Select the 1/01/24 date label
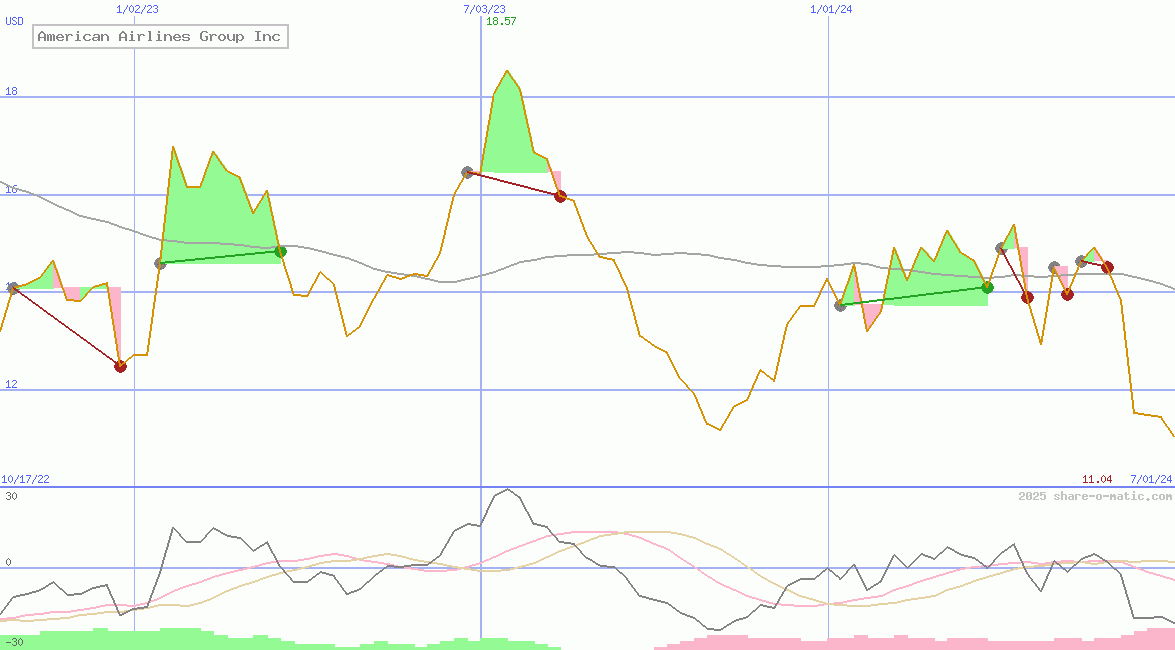This screenshot has width=1175, height=650. pos(831,9)
